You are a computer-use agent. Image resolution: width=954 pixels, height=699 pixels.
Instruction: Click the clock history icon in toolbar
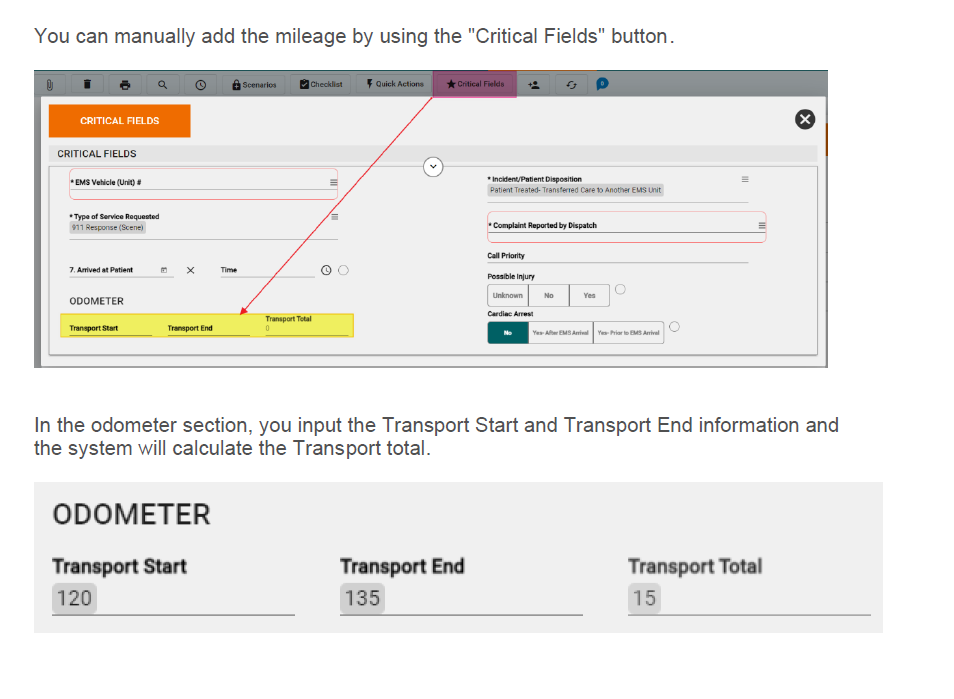tap(200, 85)
